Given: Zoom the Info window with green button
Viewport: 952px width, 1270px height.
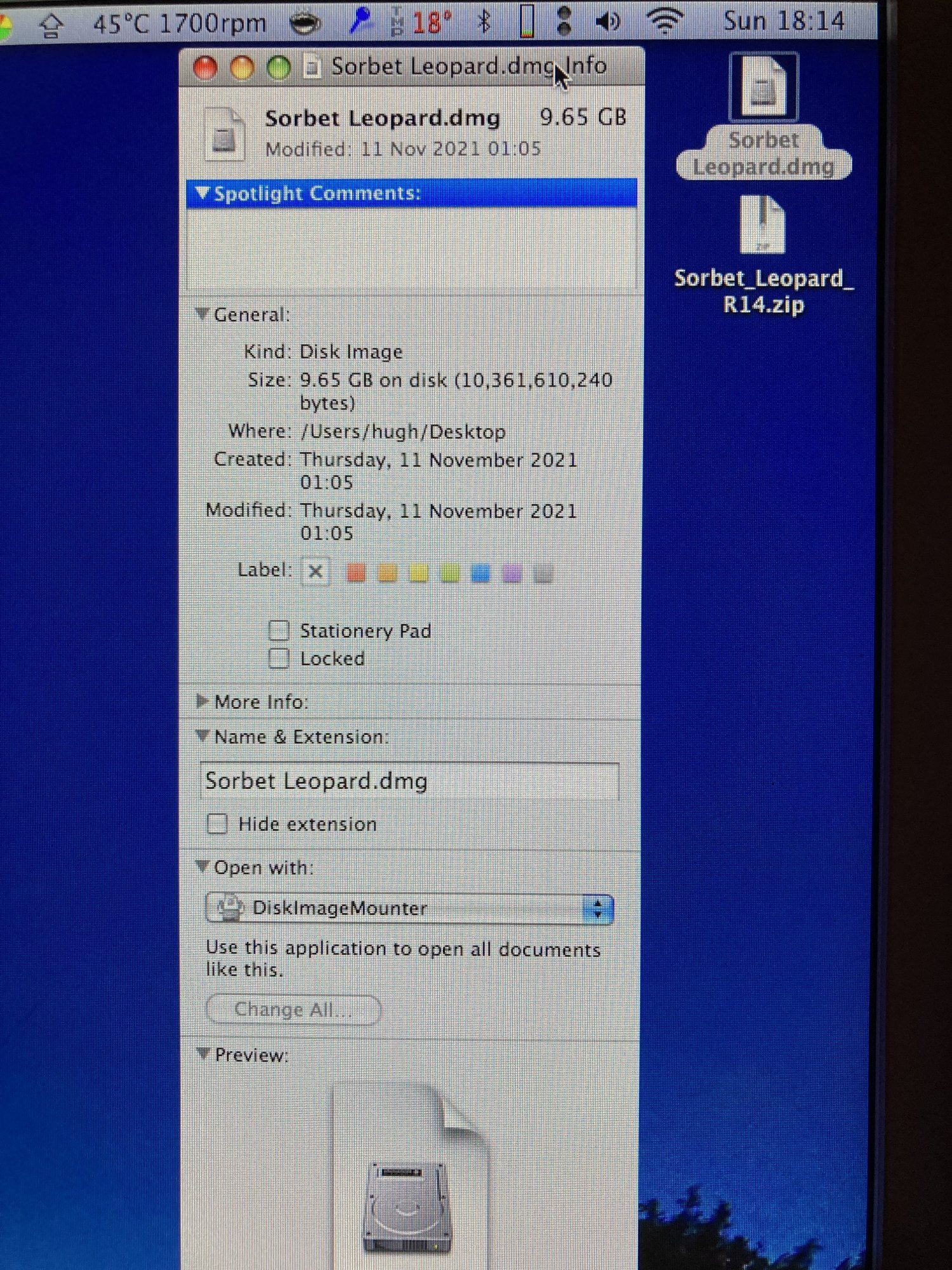Looking at the screenshot, I should tap(279, 67).
